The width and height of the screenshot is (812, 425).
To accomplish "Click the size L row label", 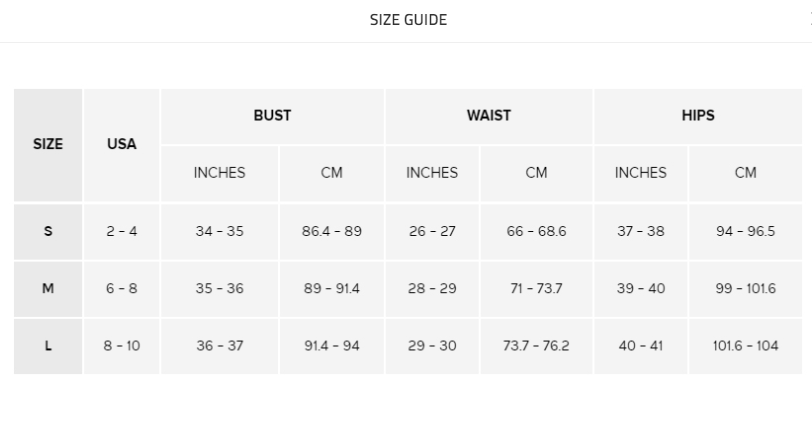I will click(48, 346).
